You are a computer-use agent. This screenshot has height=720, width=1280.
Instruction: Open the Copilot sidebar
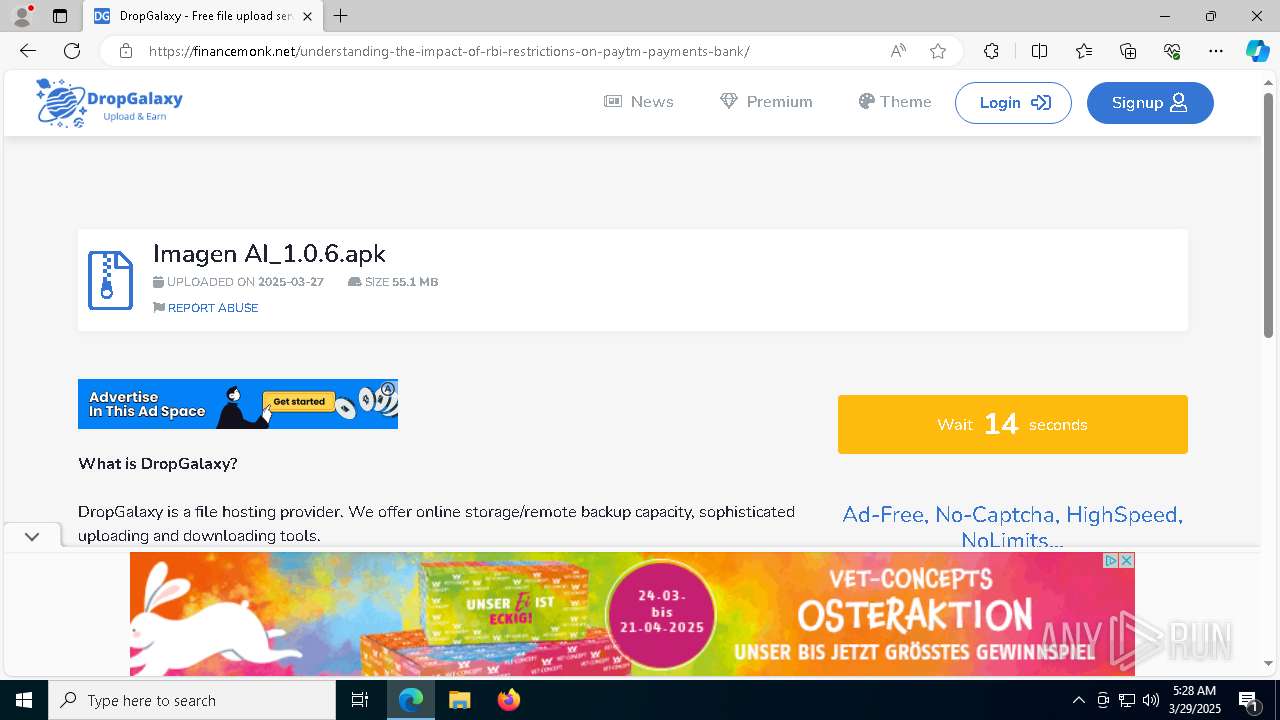point(1257,51)
